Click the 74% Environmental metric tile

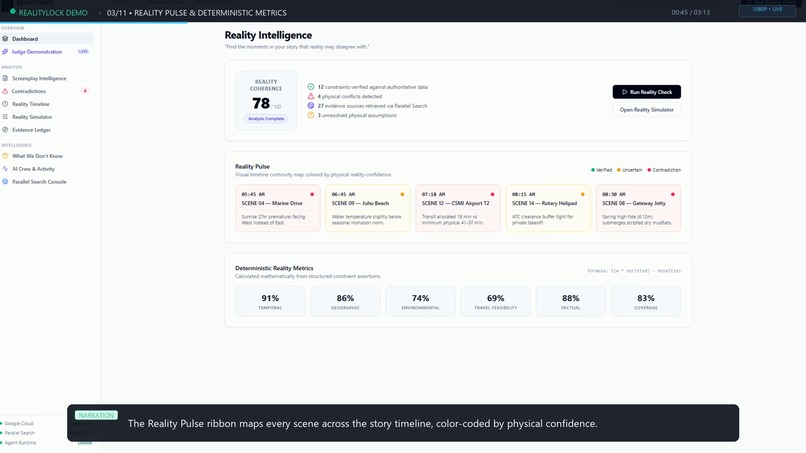tap(420, 301)
